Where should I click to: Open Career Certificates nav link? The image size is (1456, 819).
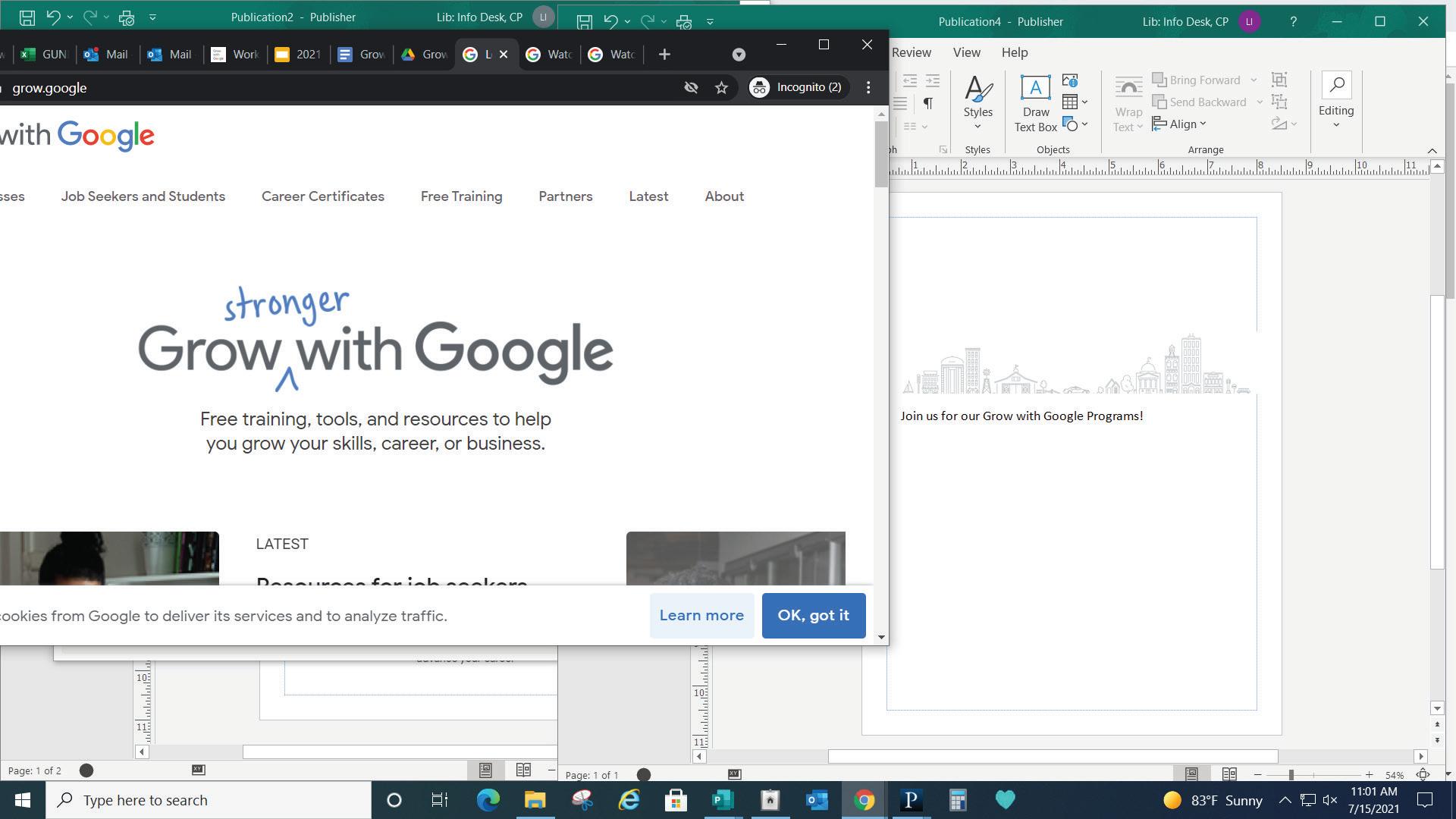pyautogui.click(x=323, y=196)
